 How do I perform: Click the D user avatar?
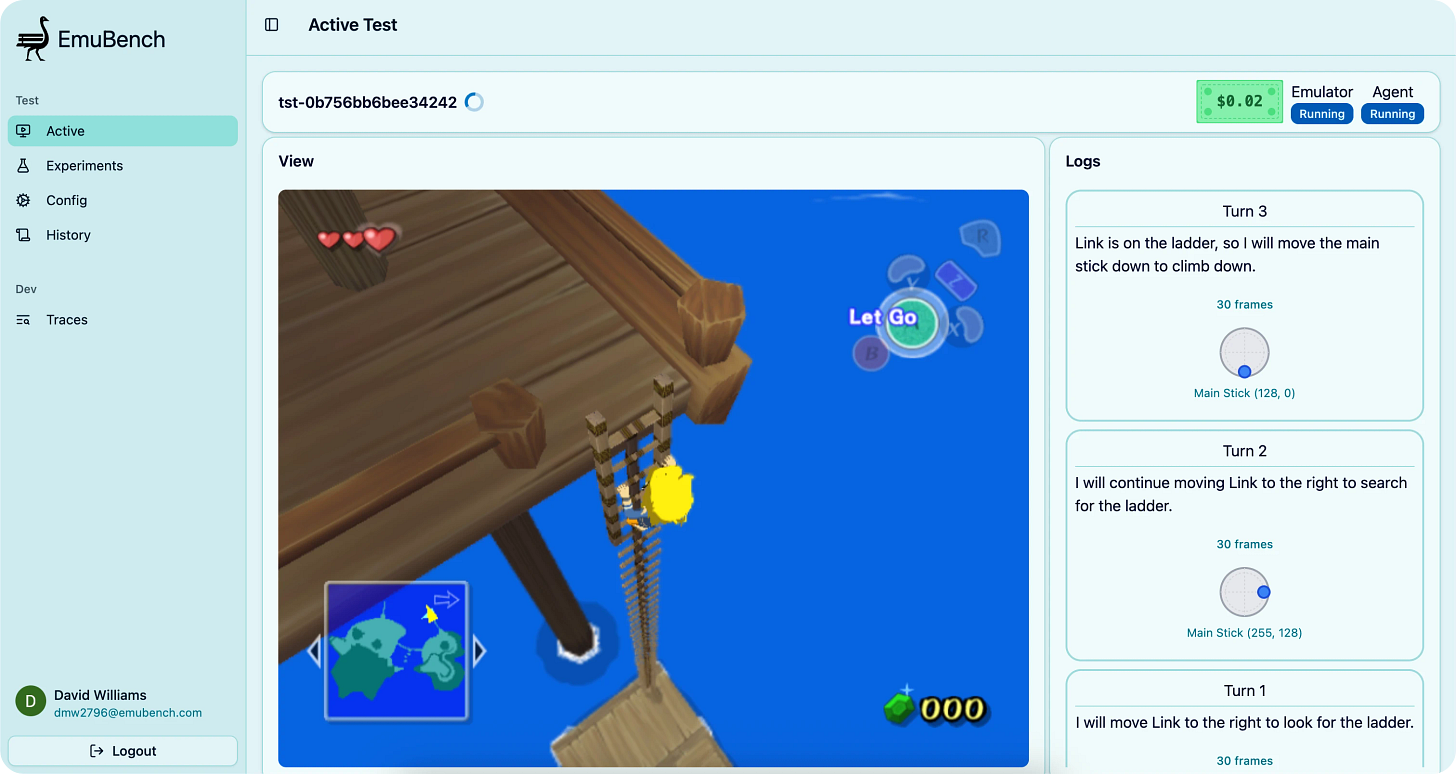31,702
